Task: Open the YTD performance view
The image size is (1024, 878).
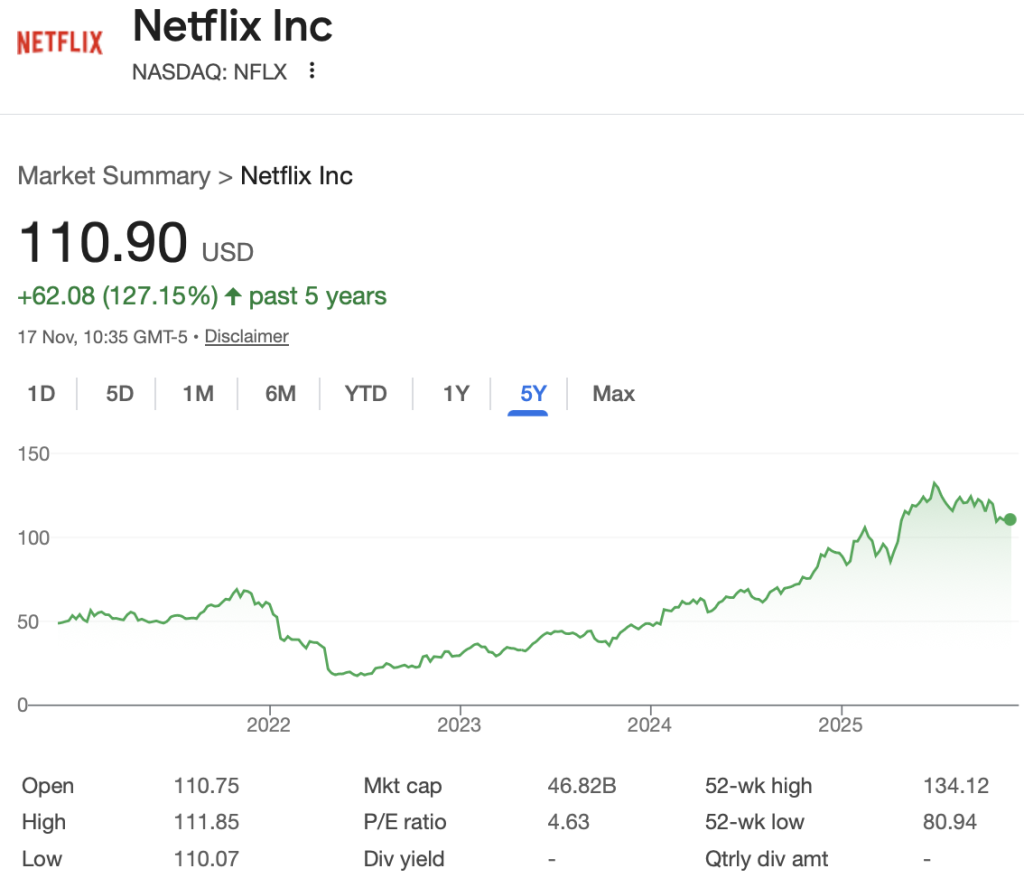Action: point(366,393)
